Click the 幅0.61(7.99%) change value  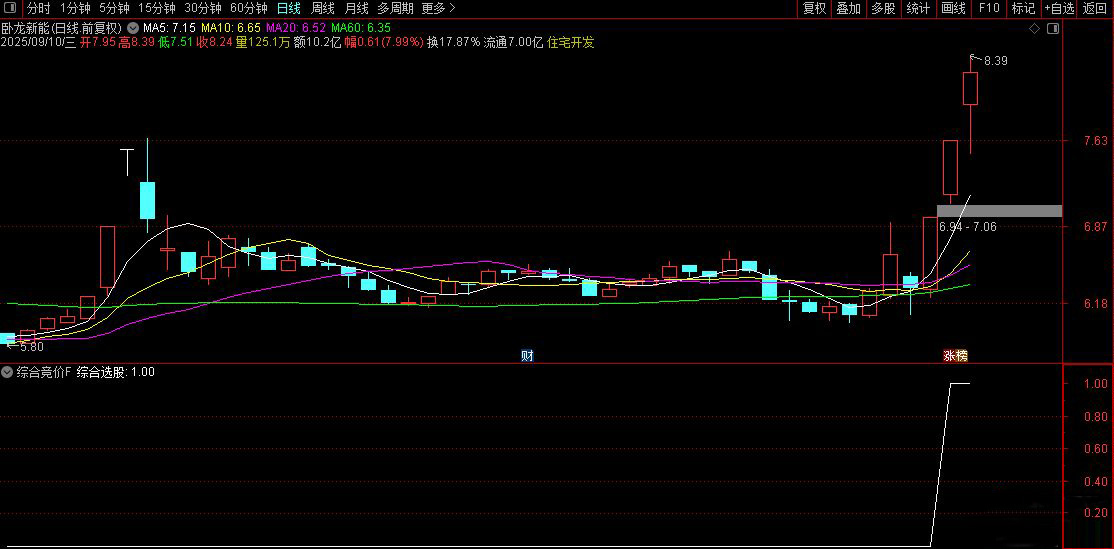click(384, 42)
